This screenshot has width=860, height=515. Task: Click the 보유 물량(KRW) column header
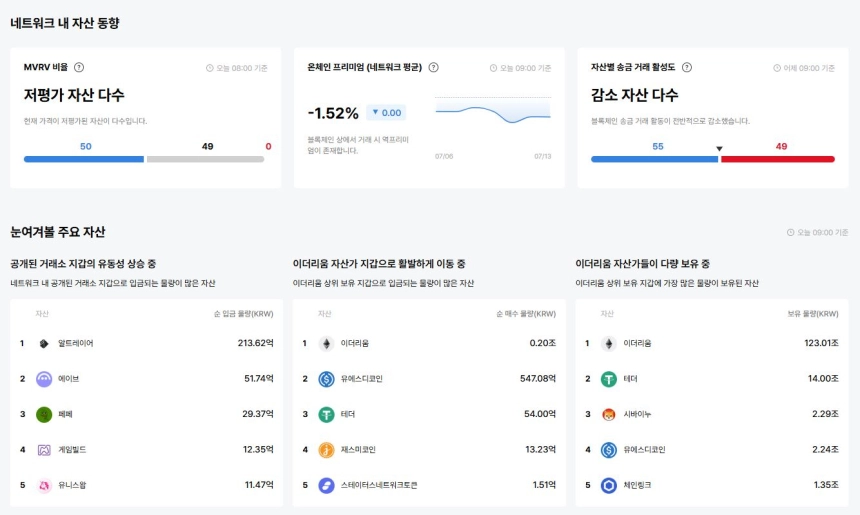(x=813, y=314)
